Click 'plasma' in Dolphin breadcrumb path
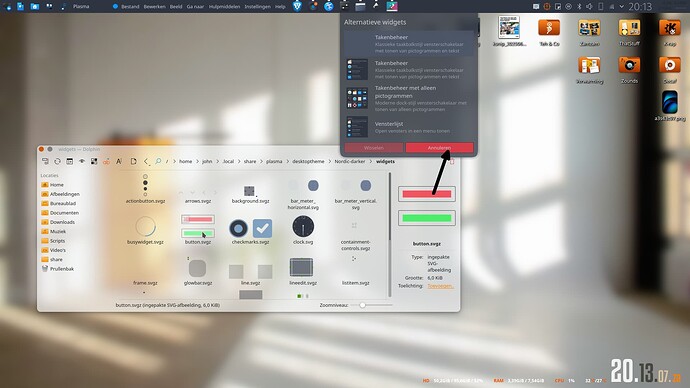This screenshot has height=388, width=690. [x=274, y=161]
